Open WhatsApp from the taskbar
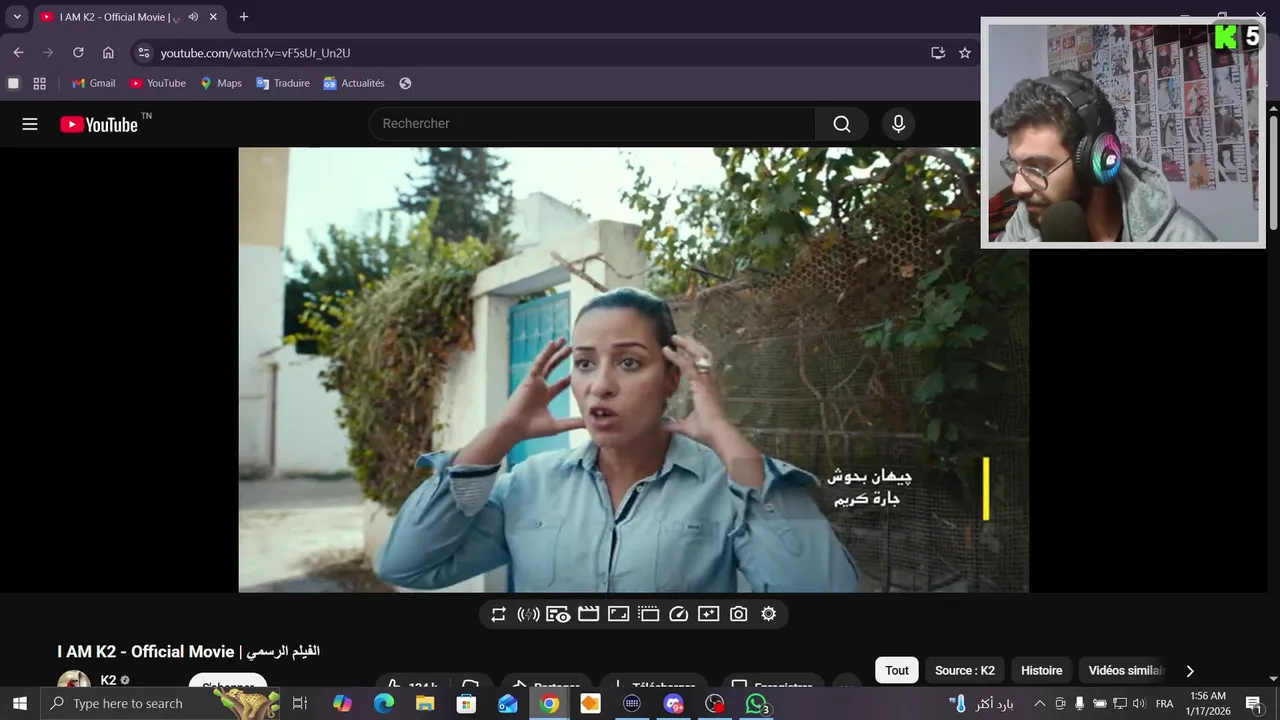 757,704
